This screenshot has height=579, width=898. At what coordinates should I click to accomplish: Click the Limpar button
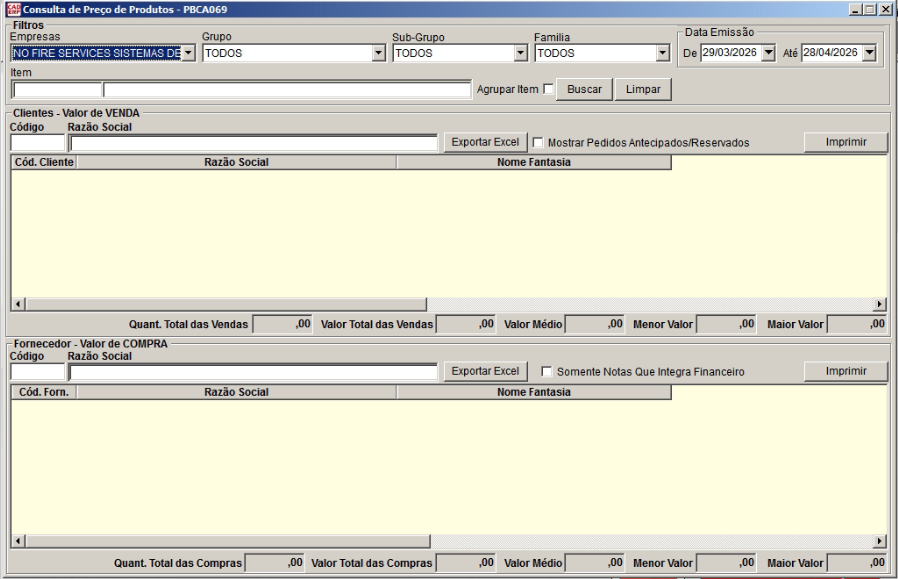point(643,89)
